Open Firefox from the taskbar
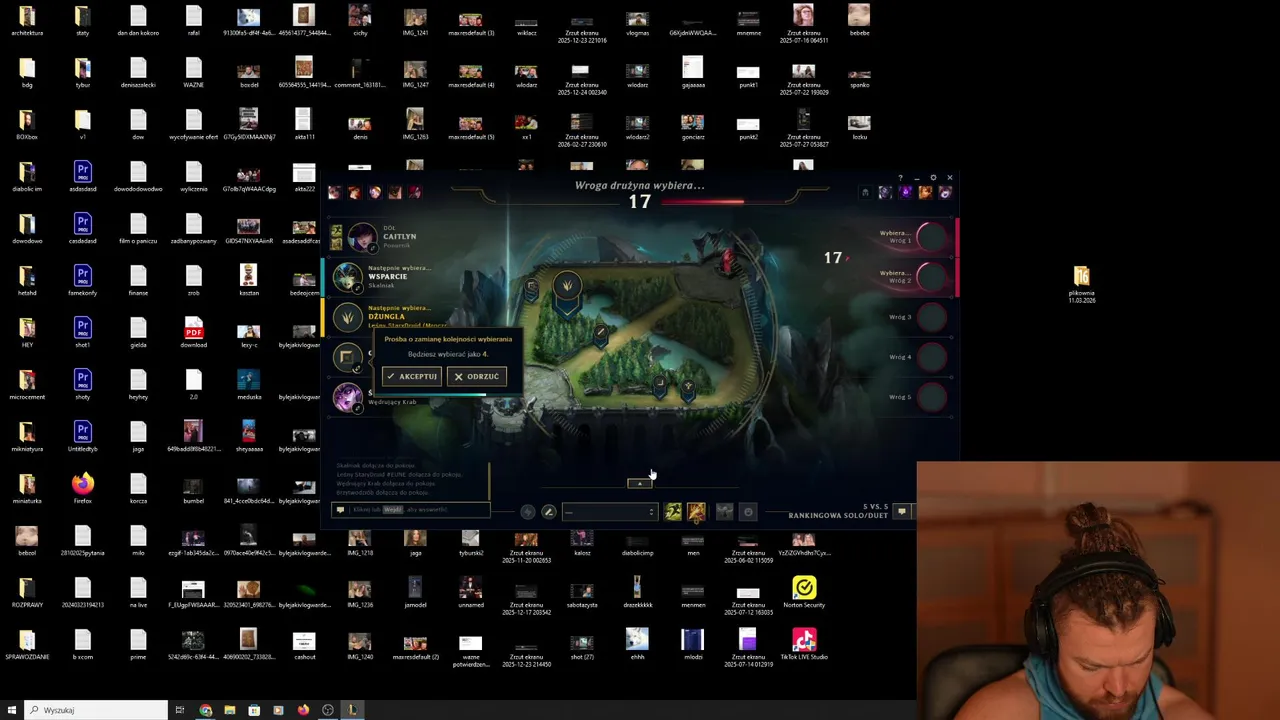Viewport: 1280px width, 720px height. pyautogui.click(x=303, y=710)
